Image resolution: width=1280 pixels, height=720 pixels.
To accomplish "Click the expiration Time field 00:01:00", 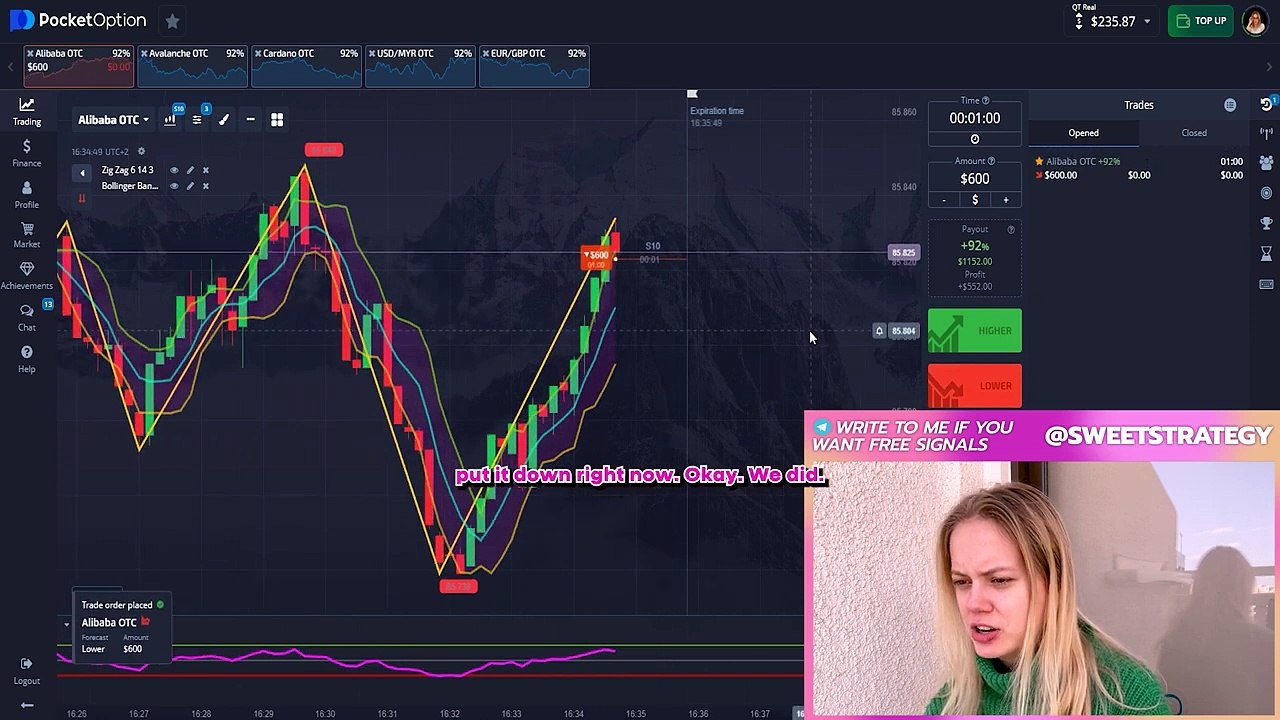I will 975,118.
